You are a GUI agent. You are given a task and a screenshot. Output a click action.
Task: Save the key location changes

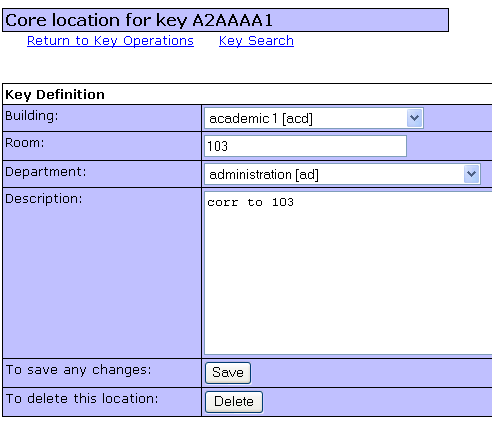[x=228, y=373]
